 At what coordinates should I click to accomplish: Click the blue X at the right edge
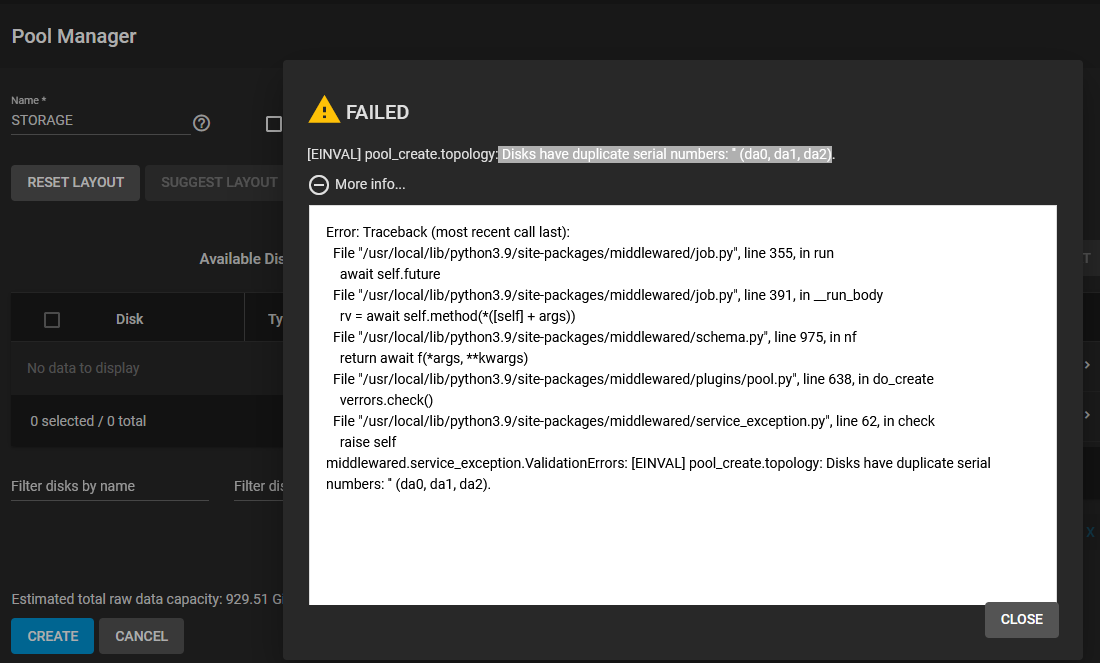(x=1090, y=532)
